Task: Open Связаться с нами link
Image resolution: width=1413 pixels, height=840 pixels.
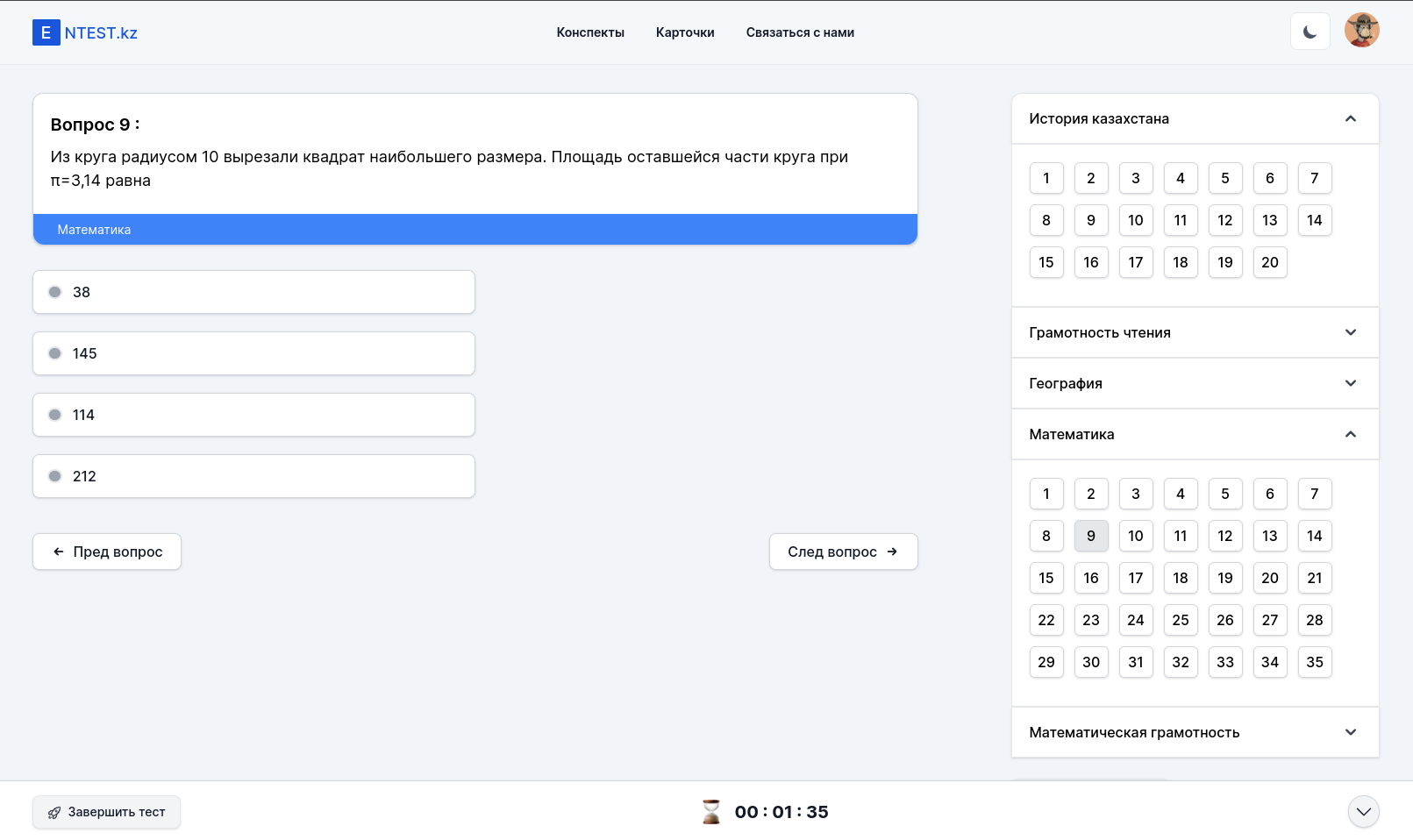Action: tap(800, 32)
